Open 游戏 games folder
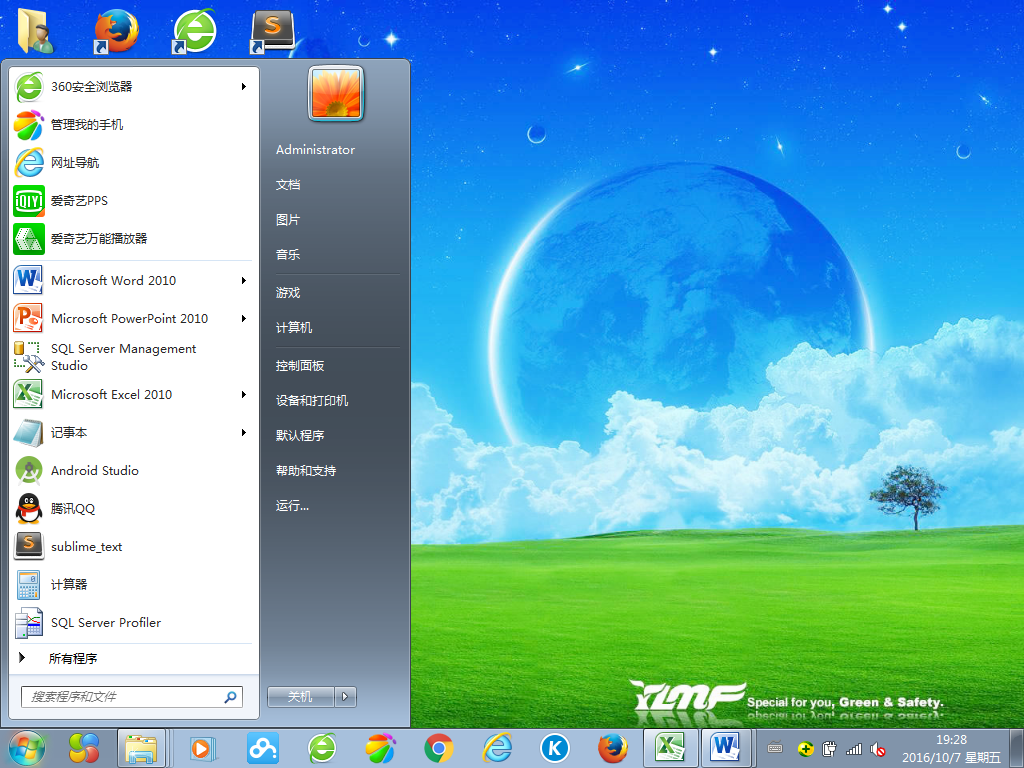 (x=288, y=293)
